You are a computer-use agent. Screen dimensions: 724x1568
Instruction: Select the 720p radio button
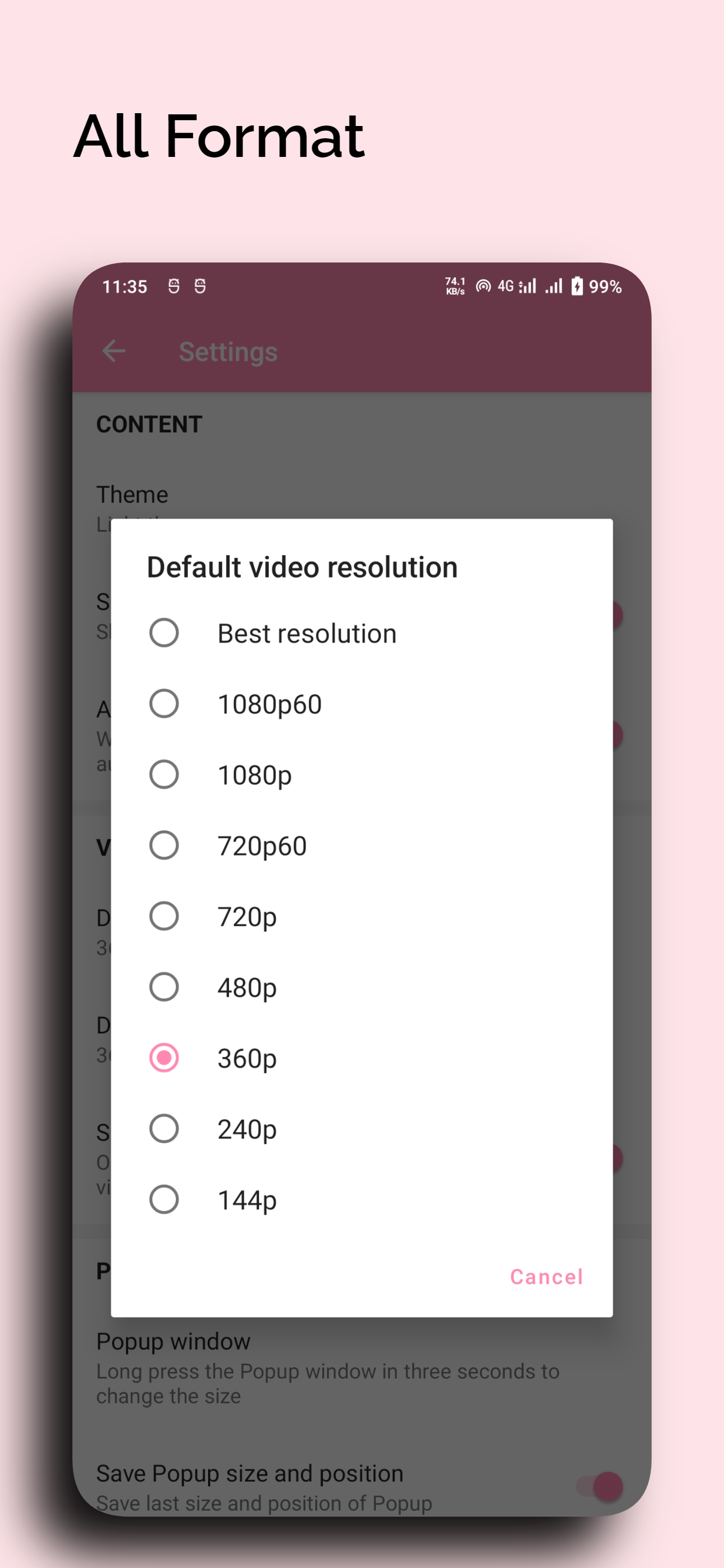164,916
